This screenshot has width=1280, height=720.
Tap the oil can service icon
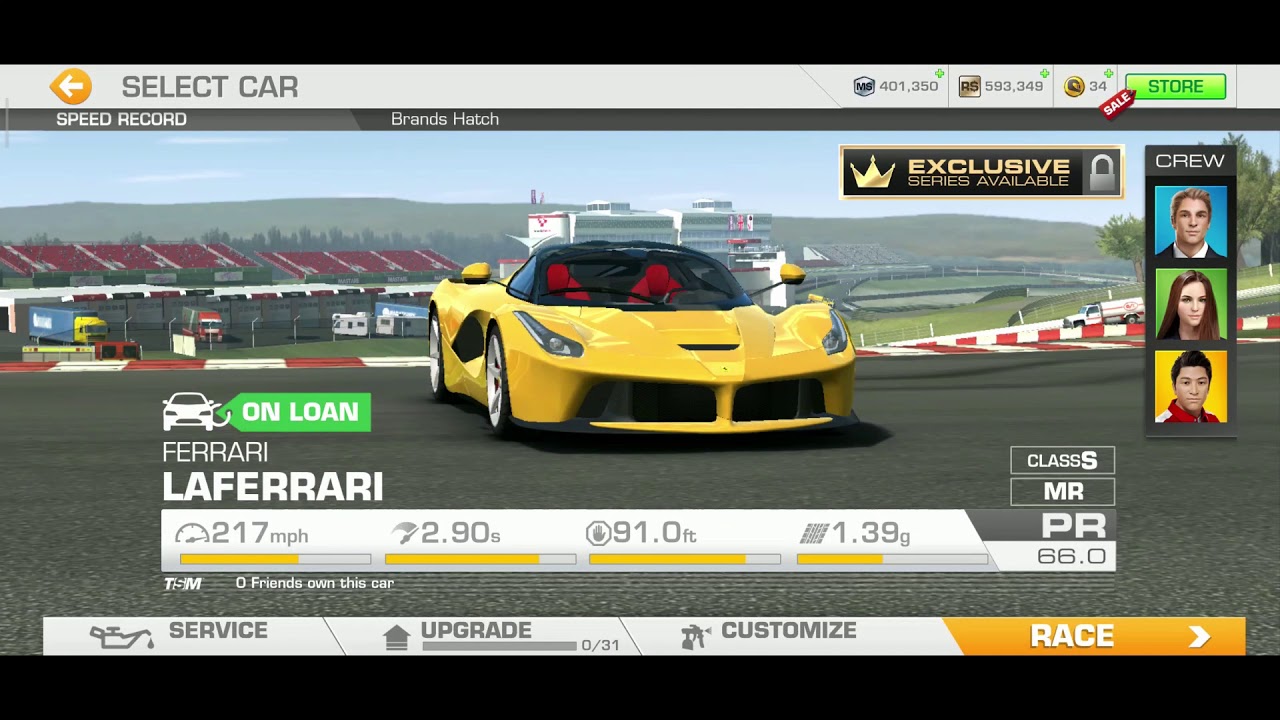point(122,637)
